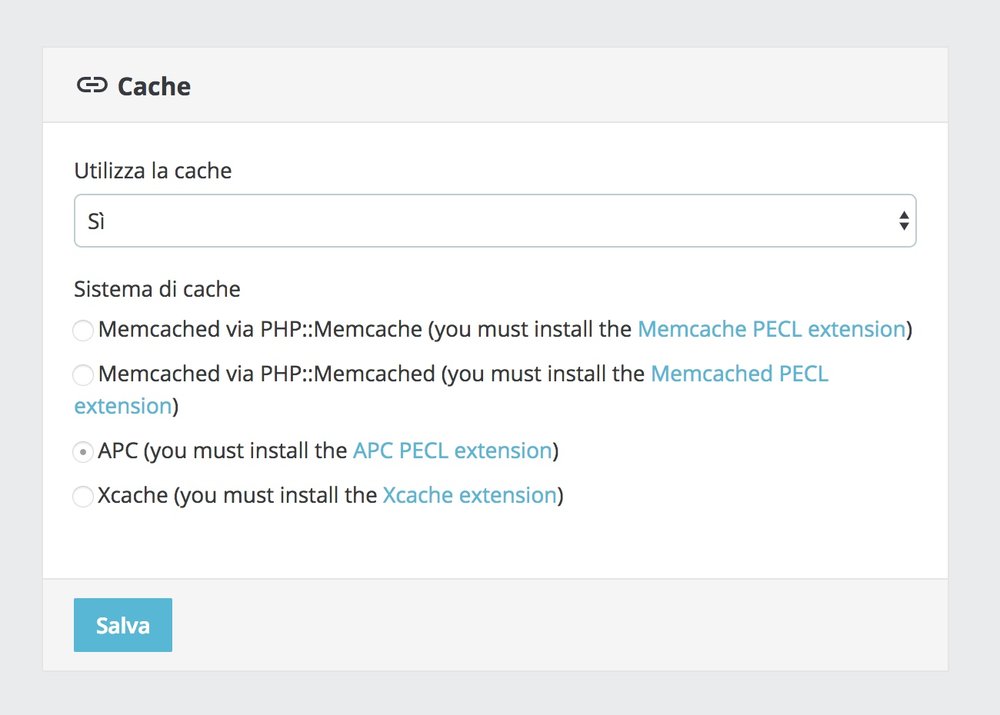This screenshot has height=715, width=1000.
Task: Click the 'Cache' title text
Action: tap(153, 86)
